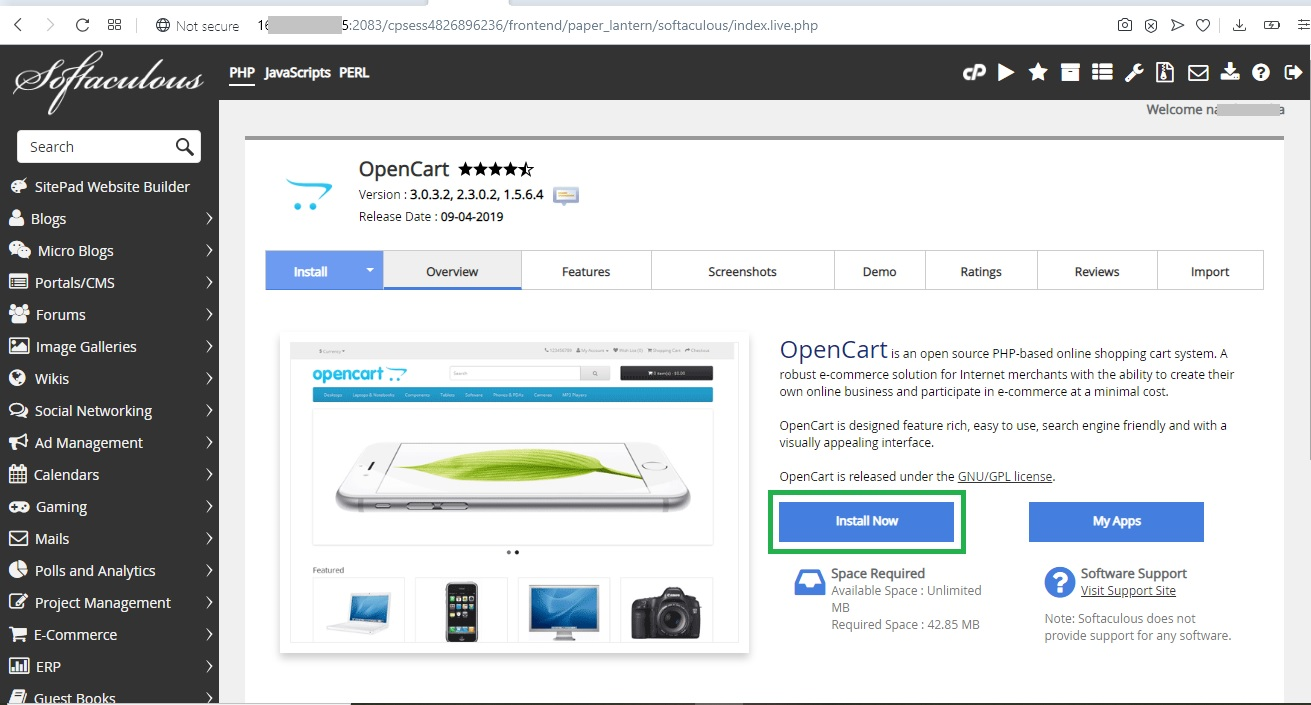Expand the Project Management category
The height and width of the screenshot is (705, 1311).
point(209,602)
